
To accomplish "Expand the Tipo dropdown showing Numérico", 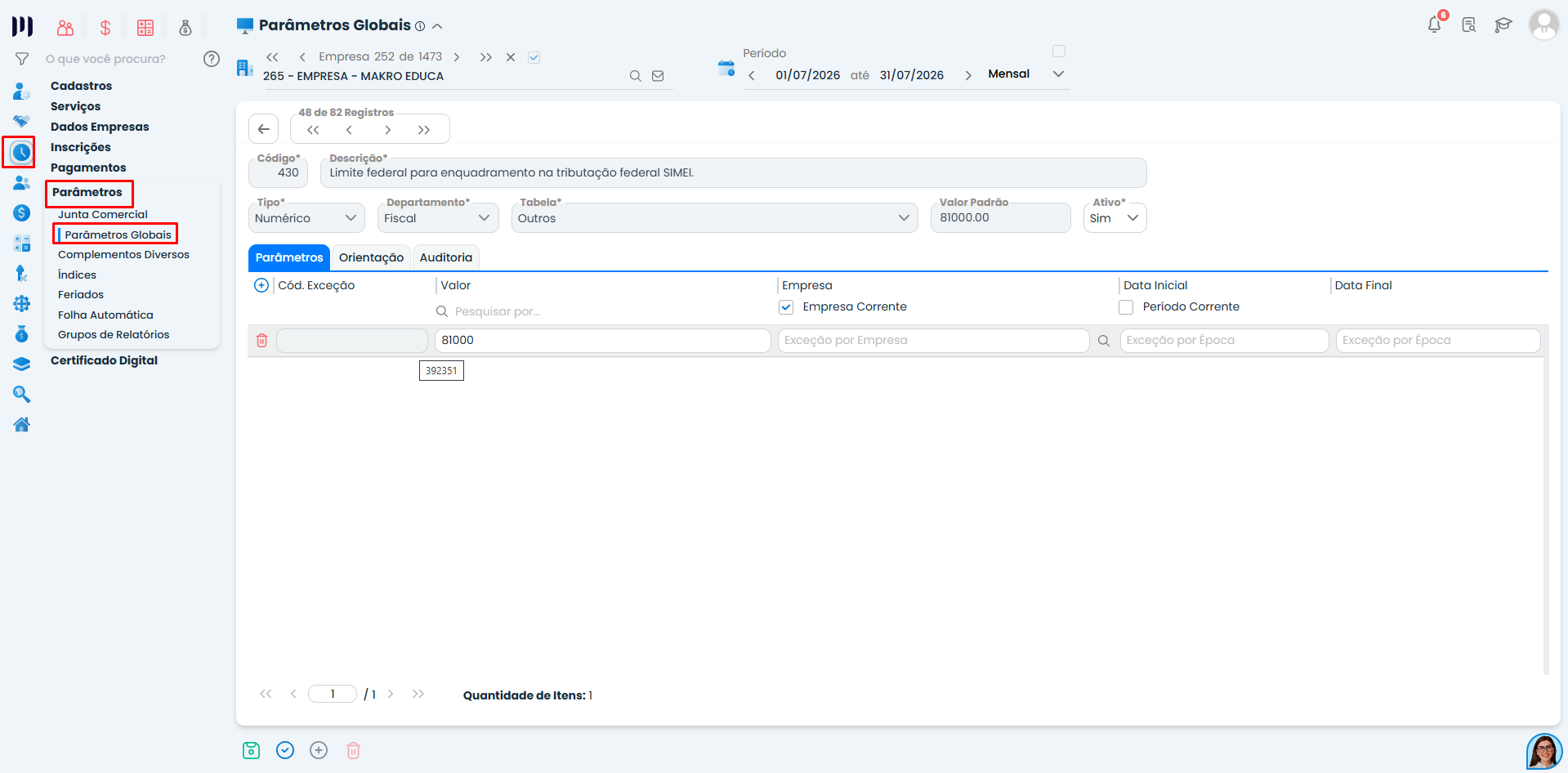I will 306,218.
